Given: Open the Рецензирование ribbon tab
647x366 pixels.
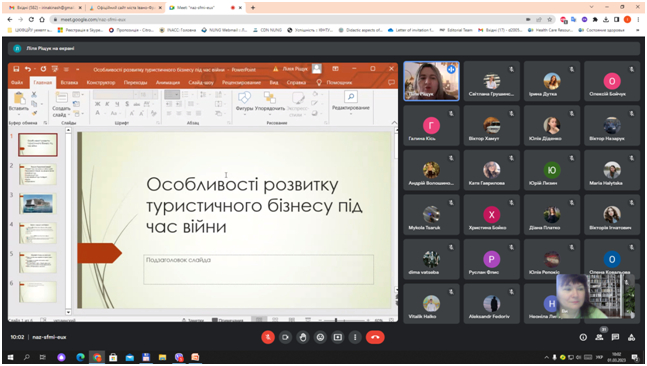Looking at the screenshot, I should click(241, 83).
